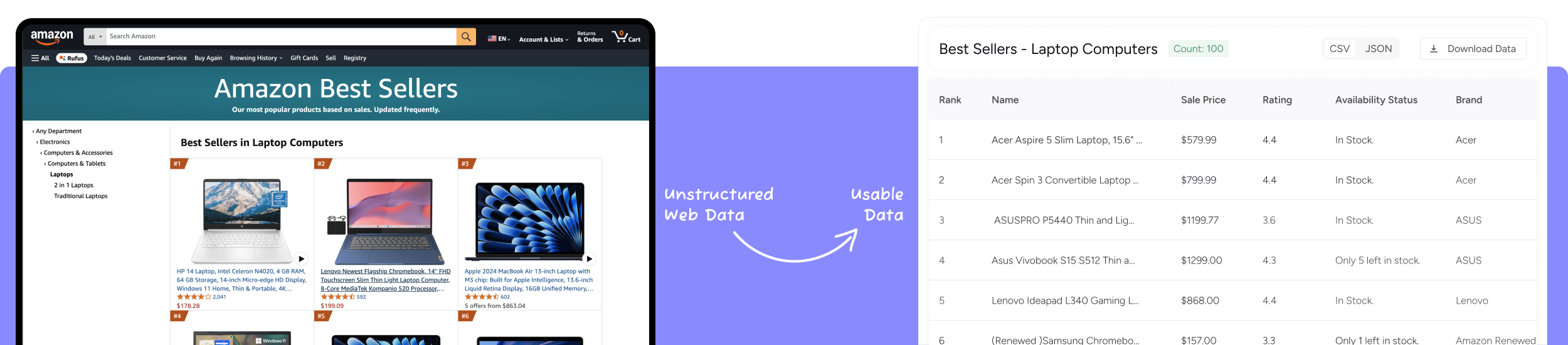Switch data format to JSON

click(1379, 49)
